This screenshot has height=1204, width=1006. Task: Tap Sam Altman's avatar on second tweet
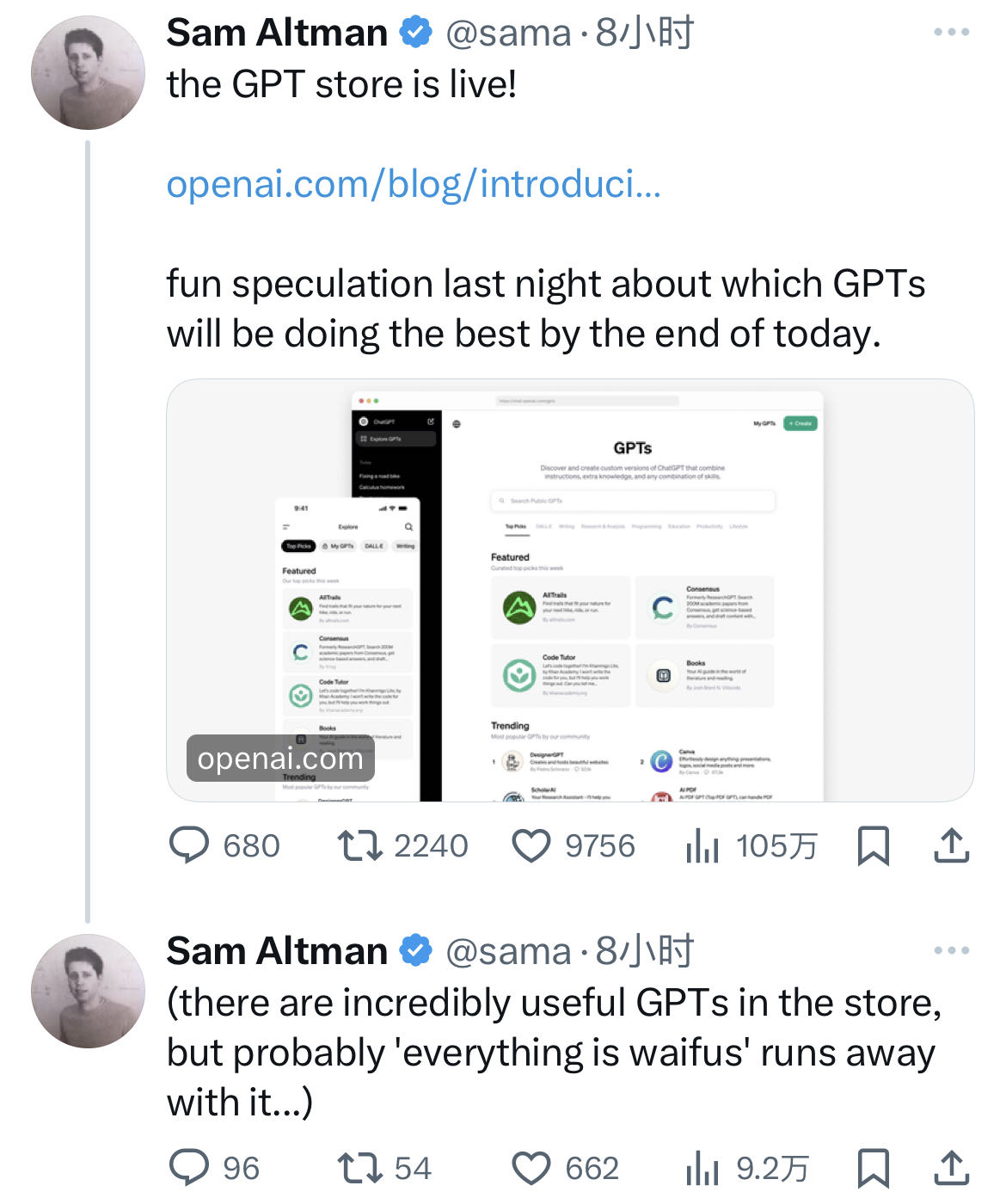88,991
